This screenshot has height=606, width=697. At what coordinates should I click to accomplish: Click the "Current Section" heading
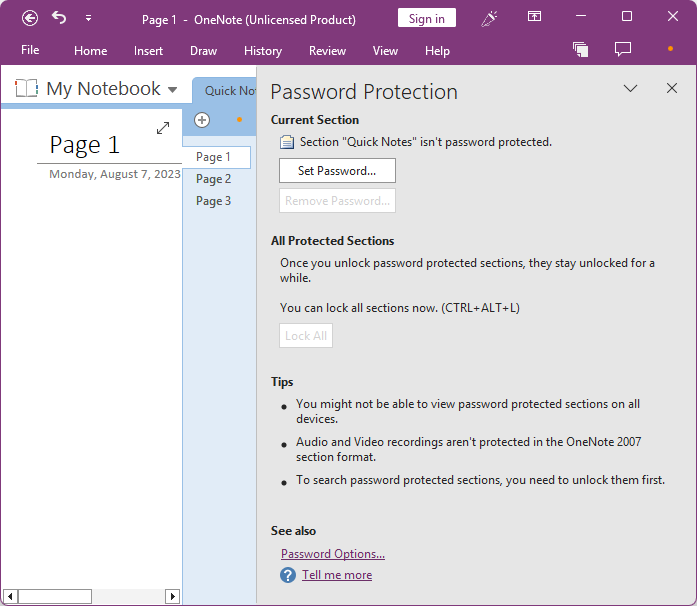pyautogui.click(x=315, y=120)
